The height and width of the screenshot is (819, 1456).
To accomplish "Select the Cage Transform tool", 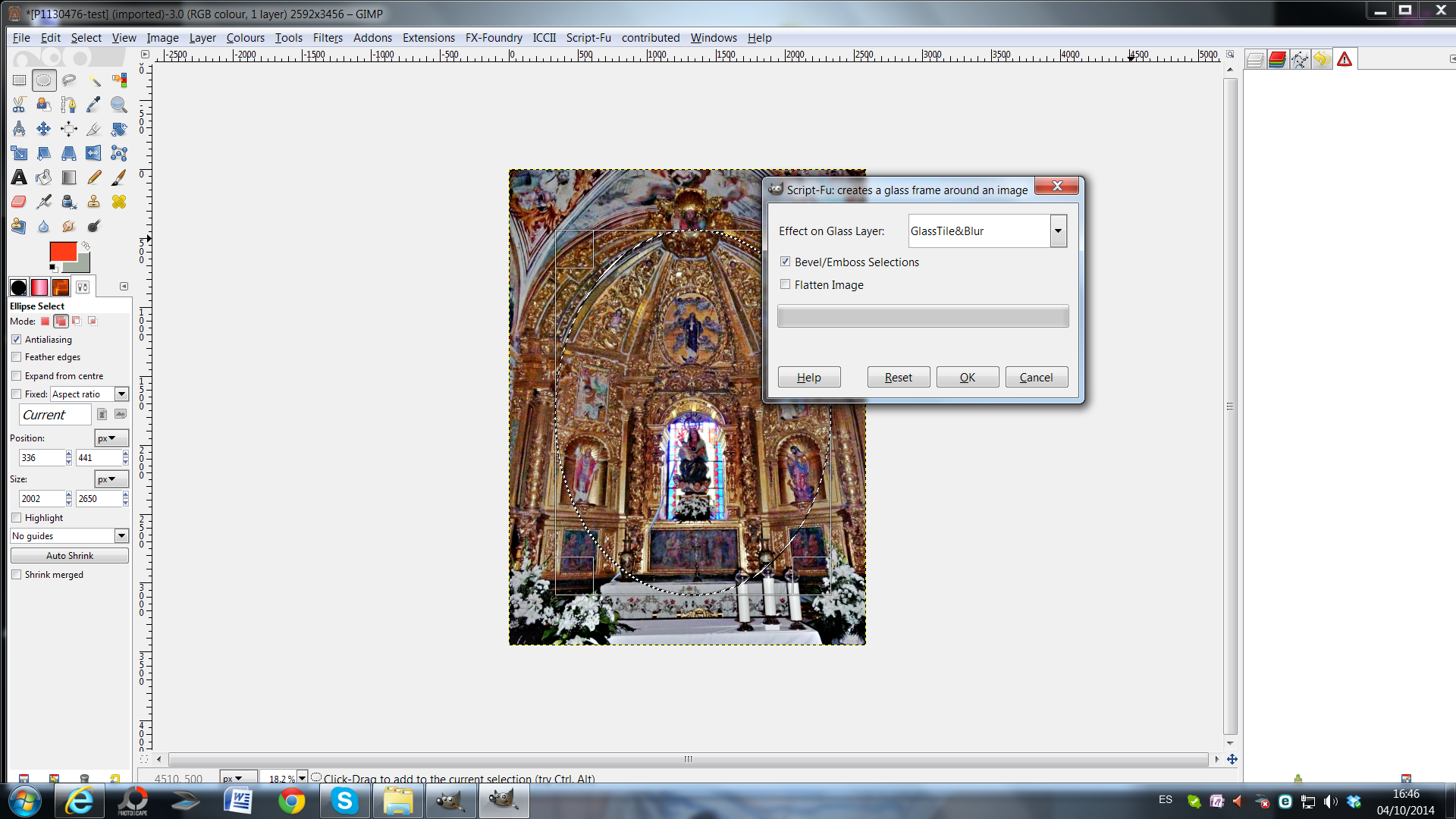I will 119,153.
